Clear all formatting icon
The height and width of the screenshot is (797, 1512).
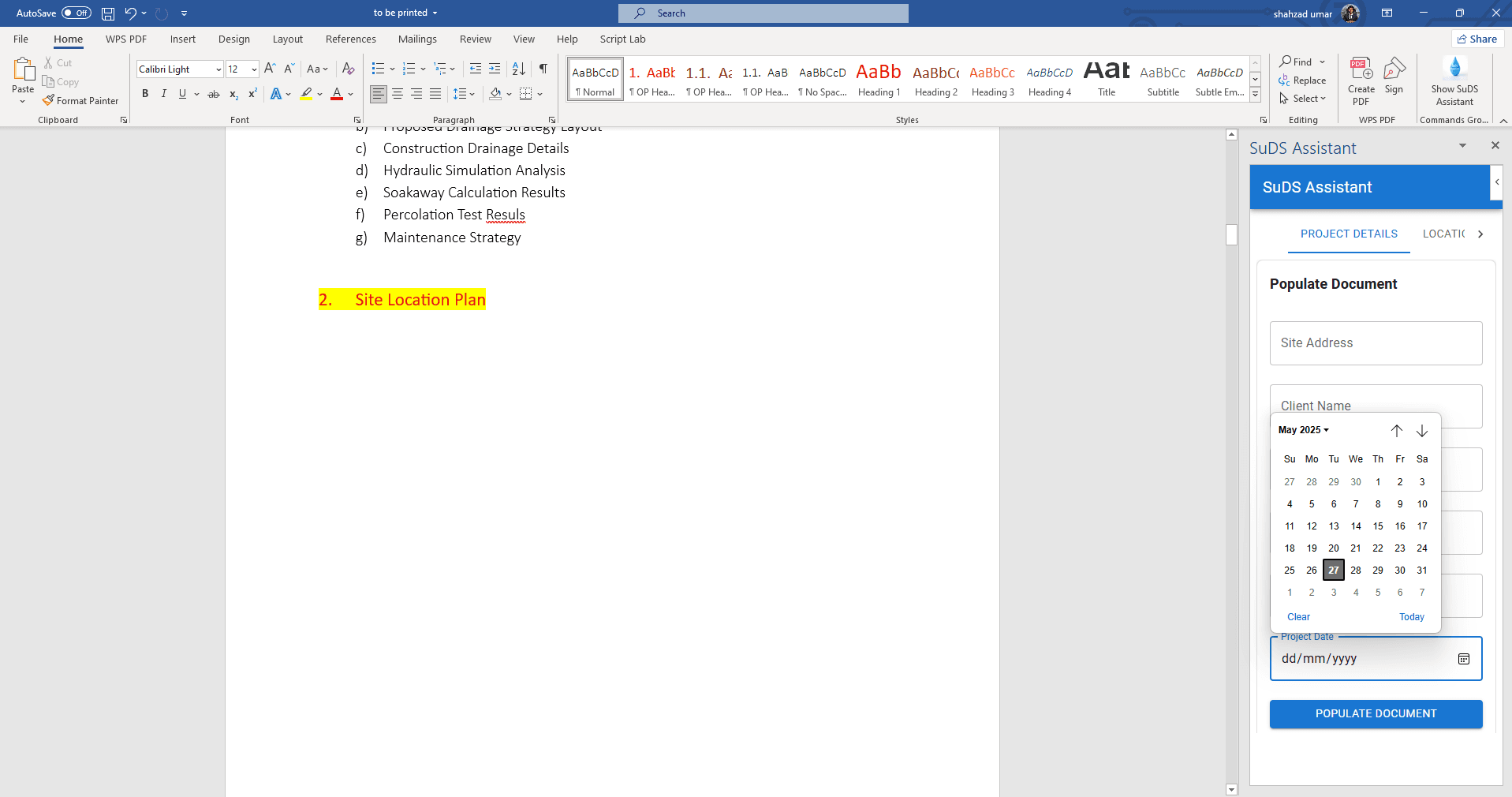(x=348, y=69)
